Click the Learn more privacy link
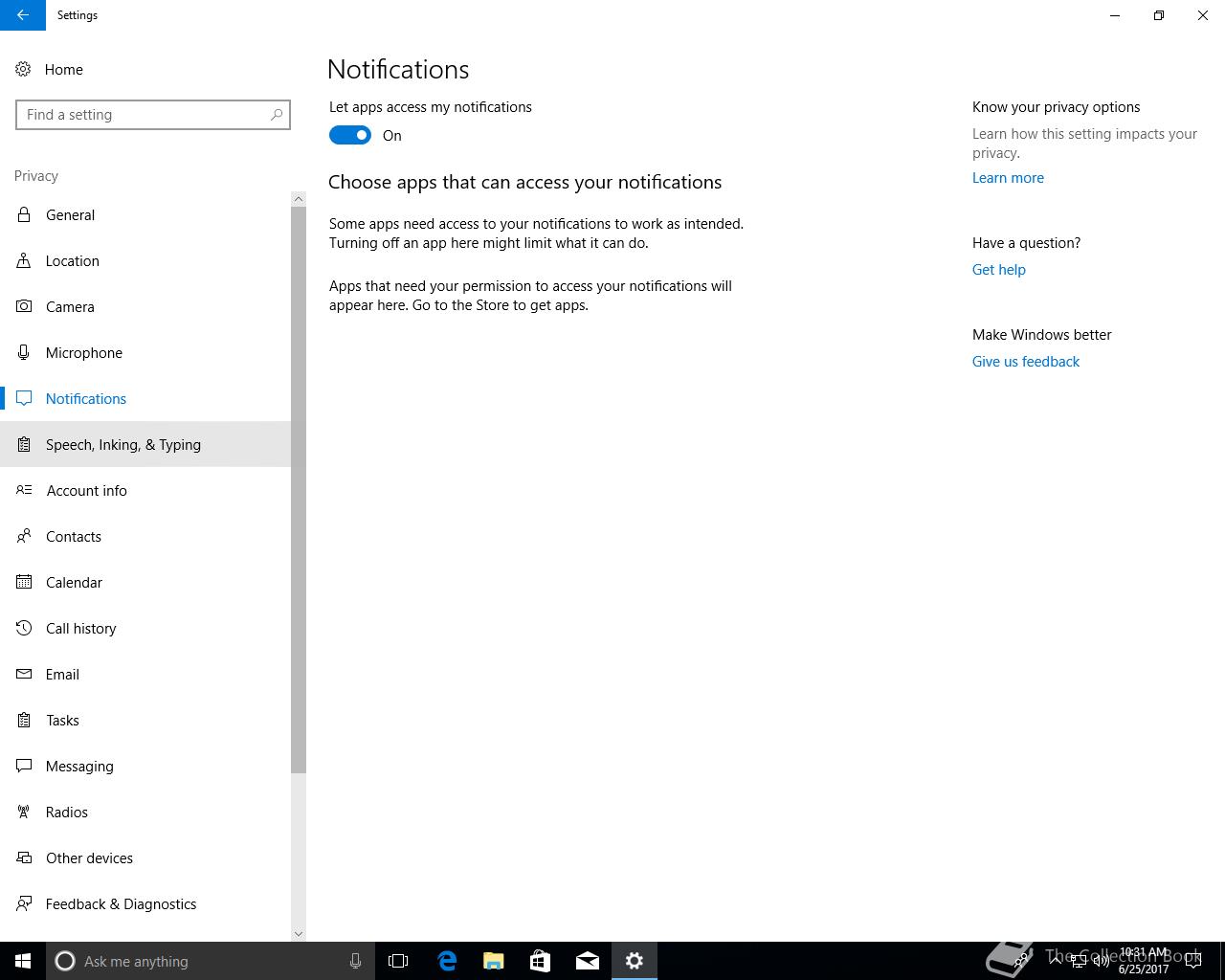The height and width of the screenshot is (980, 1225). pyautogui.click(x=1008, y=178)
